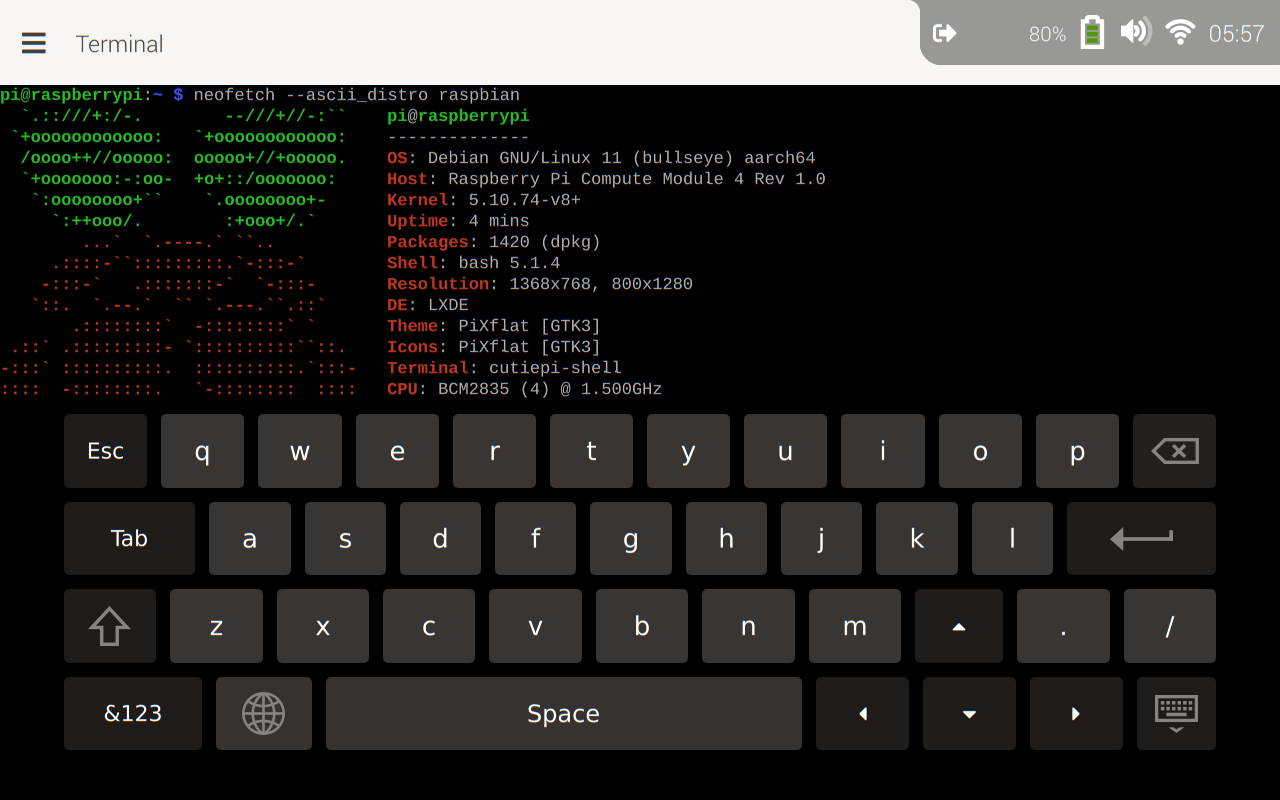
Task: Tap the Space bar key
Action: pyautogui.click(x=564, y=713)
